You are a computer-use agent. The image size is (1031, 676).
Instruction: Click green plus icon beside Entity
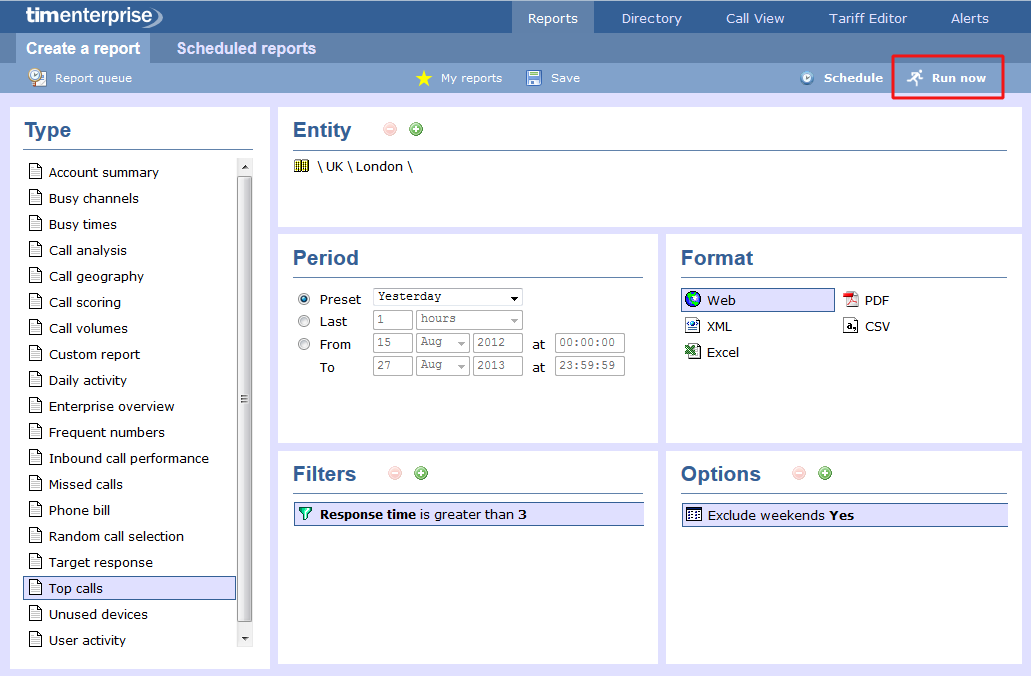click(416, 129)
